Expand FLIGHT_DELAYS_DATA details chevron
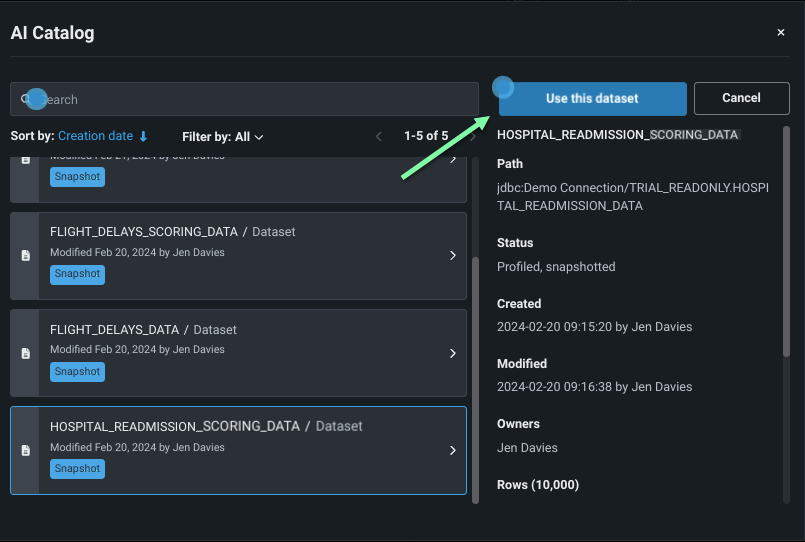 point(452,354)
